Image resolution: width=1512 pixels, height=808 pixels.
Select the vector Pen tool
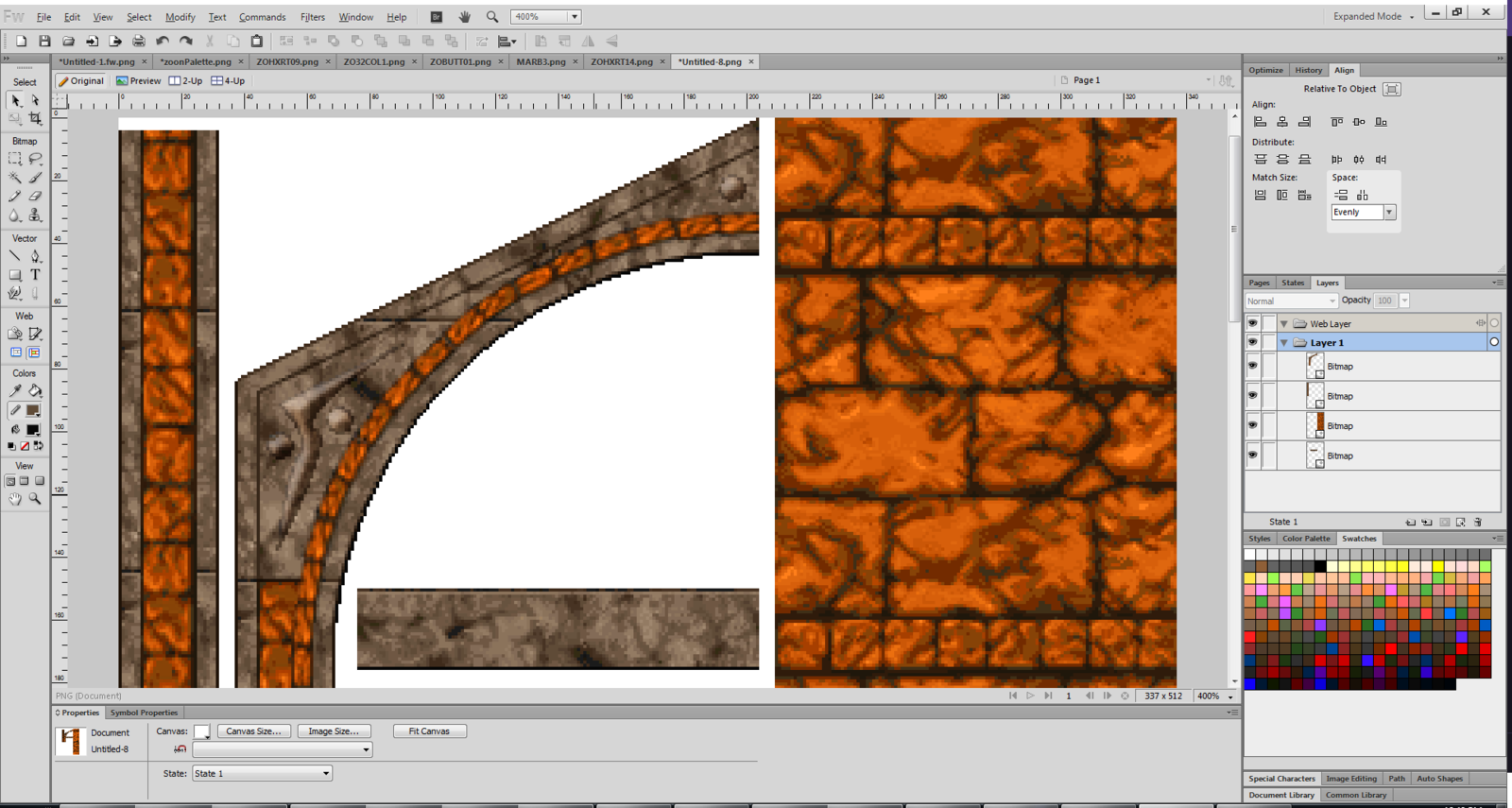pyautogui.click(x=35, y=256)
